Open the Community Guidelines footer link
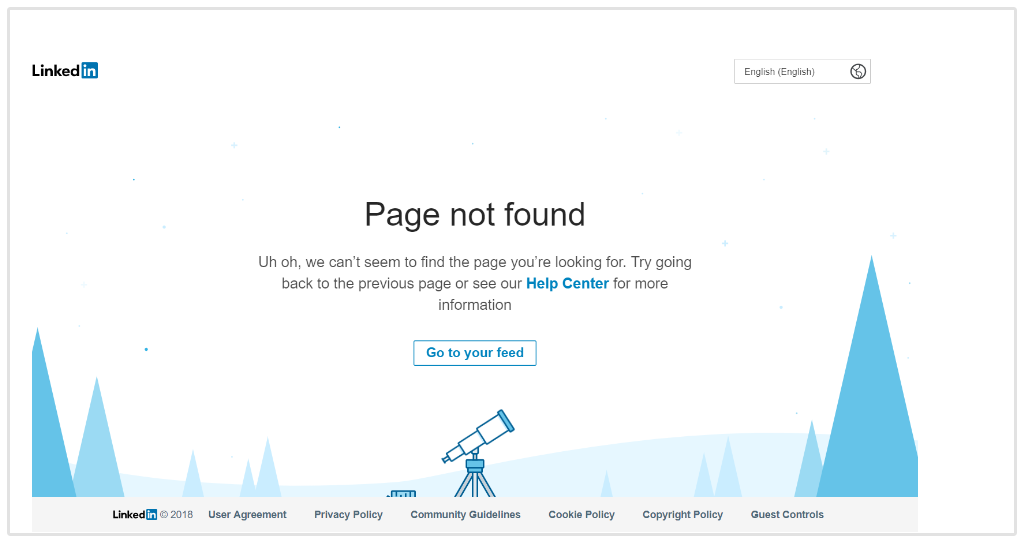Screen dimensions: 1024x543 466,515
